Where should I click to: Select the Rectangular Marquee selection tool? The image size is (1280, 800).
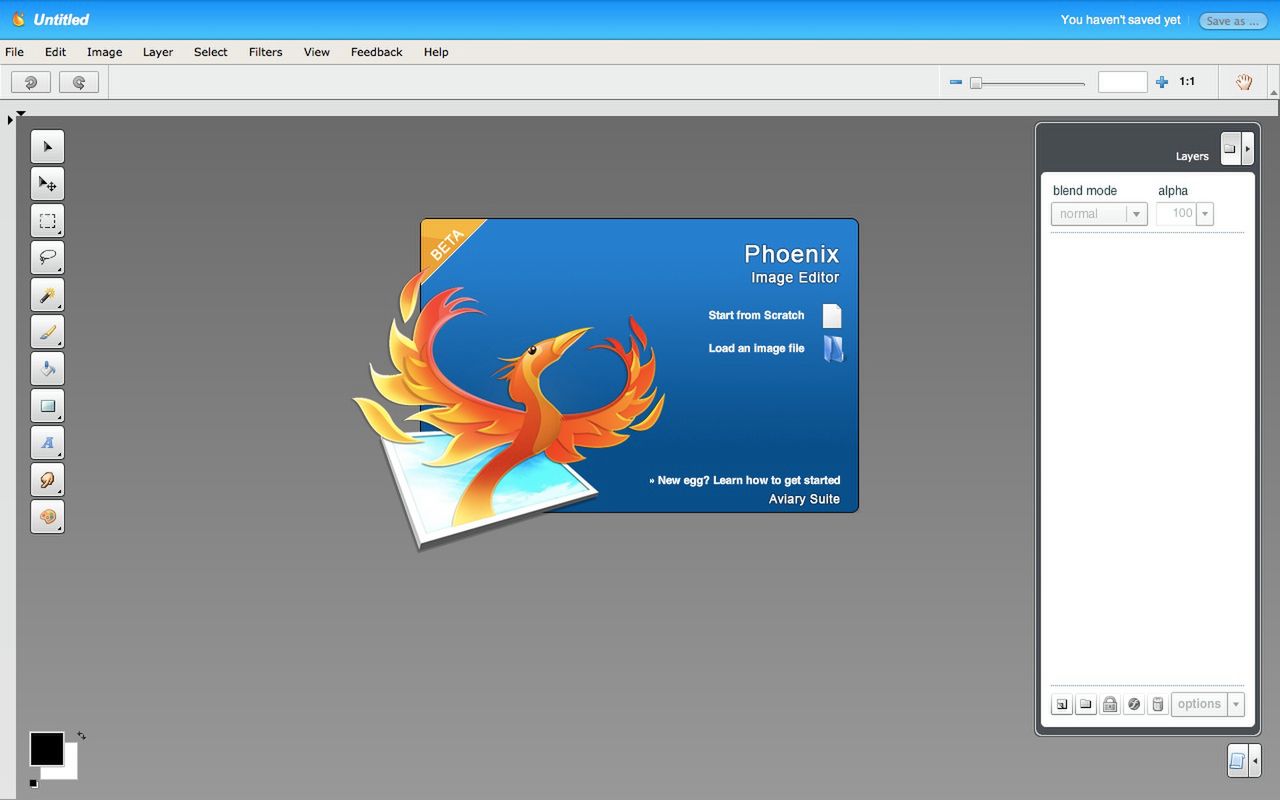coord(47,221)
